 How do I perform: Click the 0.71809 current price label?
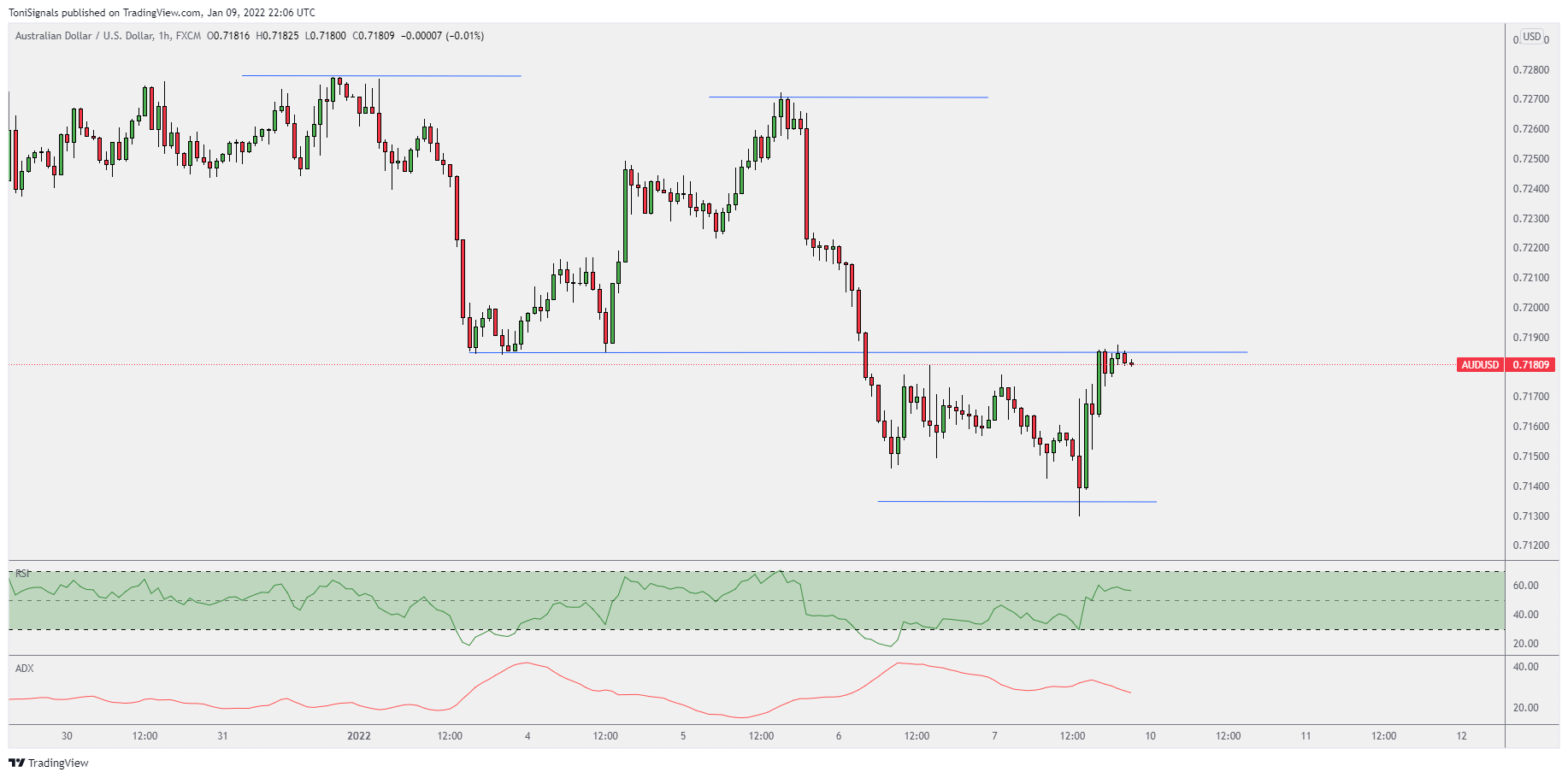point(1530,365)
